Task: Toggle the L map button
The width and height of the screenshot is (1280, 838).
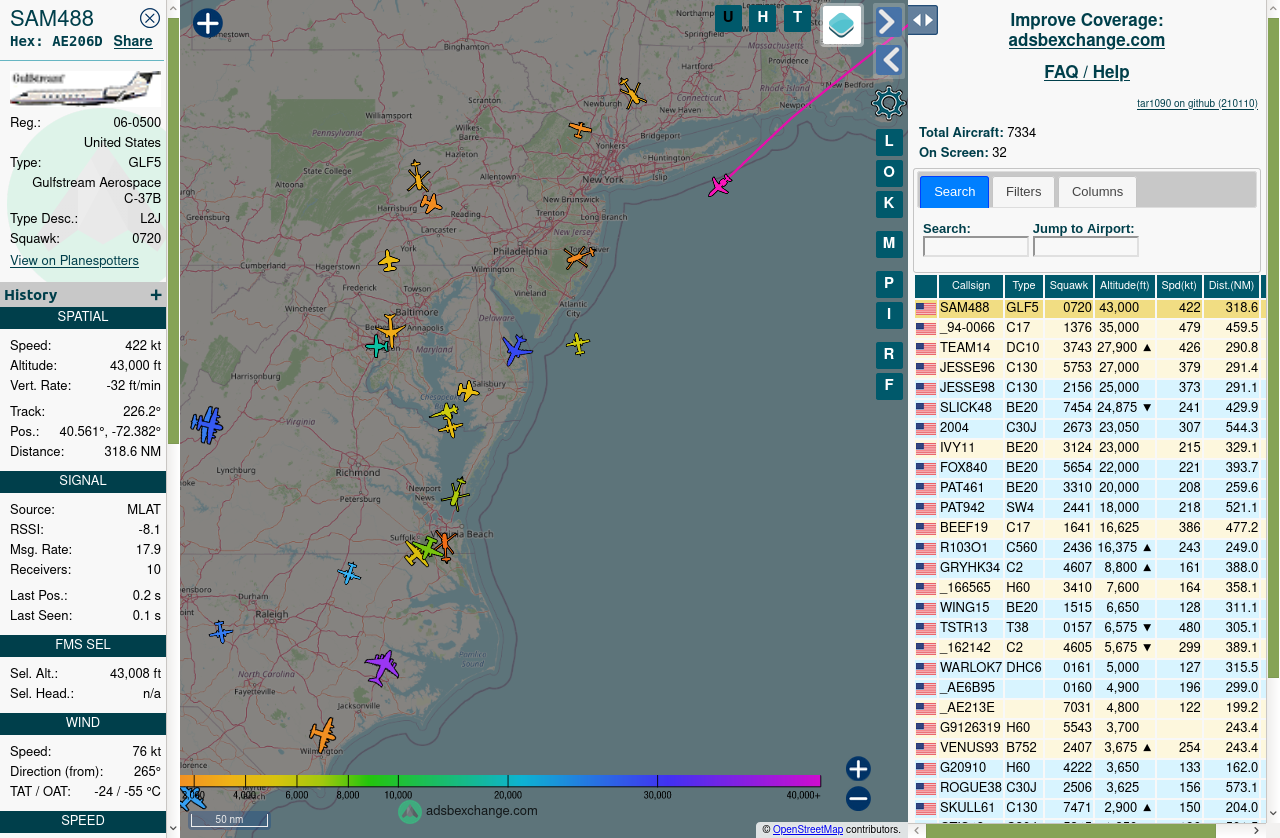Action: point(889,142)
